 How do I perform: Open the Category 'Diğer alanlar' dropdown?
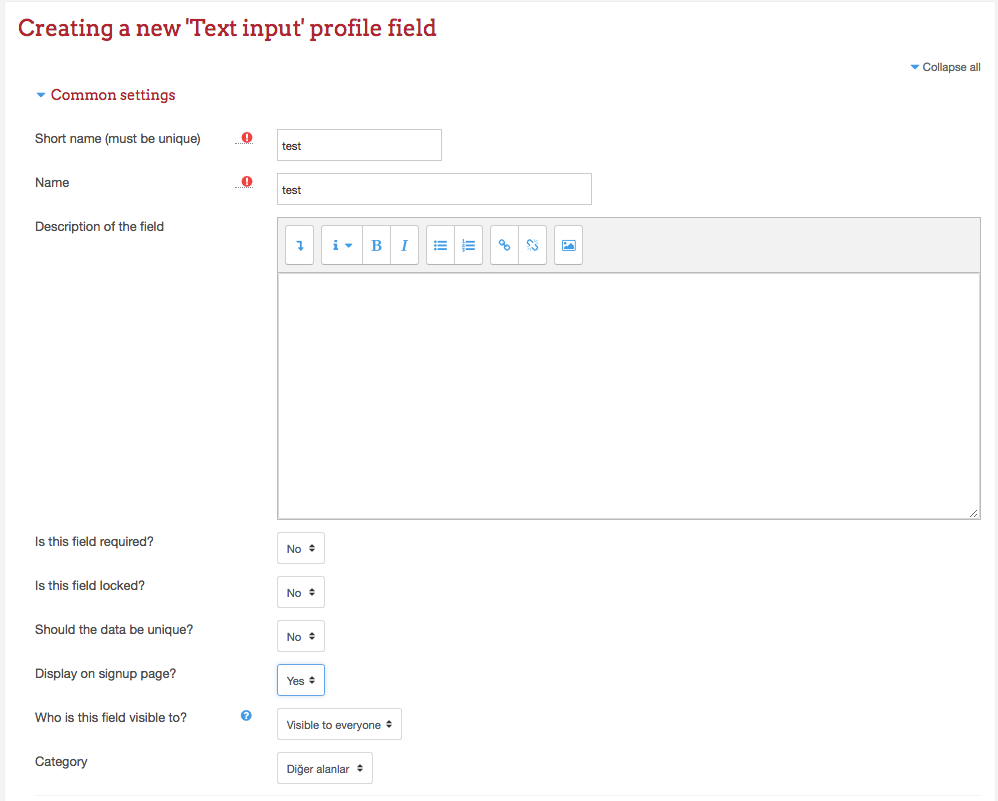point(325,769)
